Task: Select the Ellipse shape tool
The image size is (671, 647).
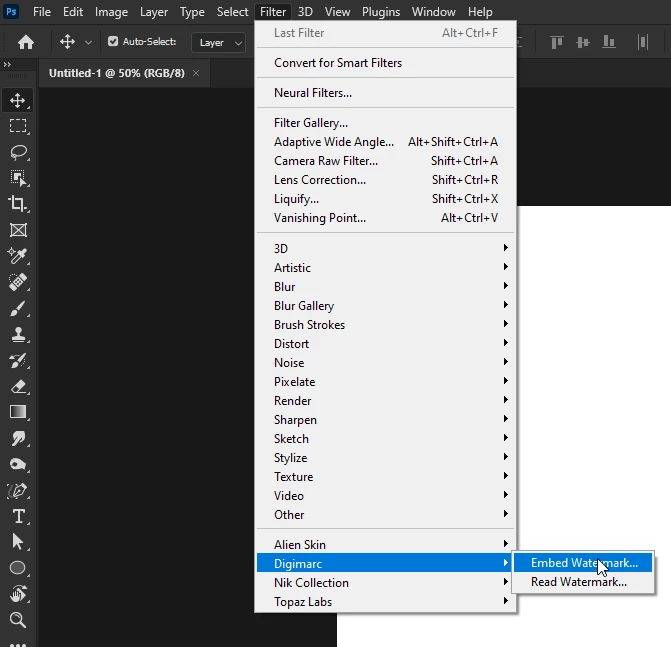Action: tap(18, 568)
